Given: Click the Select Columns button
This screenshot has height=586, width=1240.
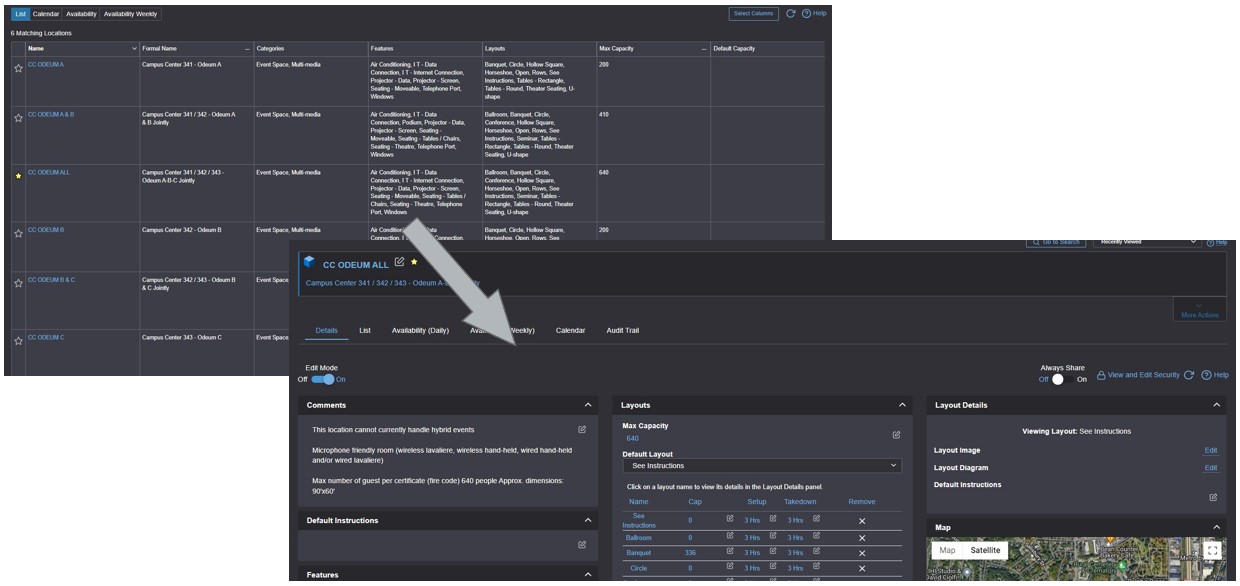Looking at the screenshot, I should (754, 14).
